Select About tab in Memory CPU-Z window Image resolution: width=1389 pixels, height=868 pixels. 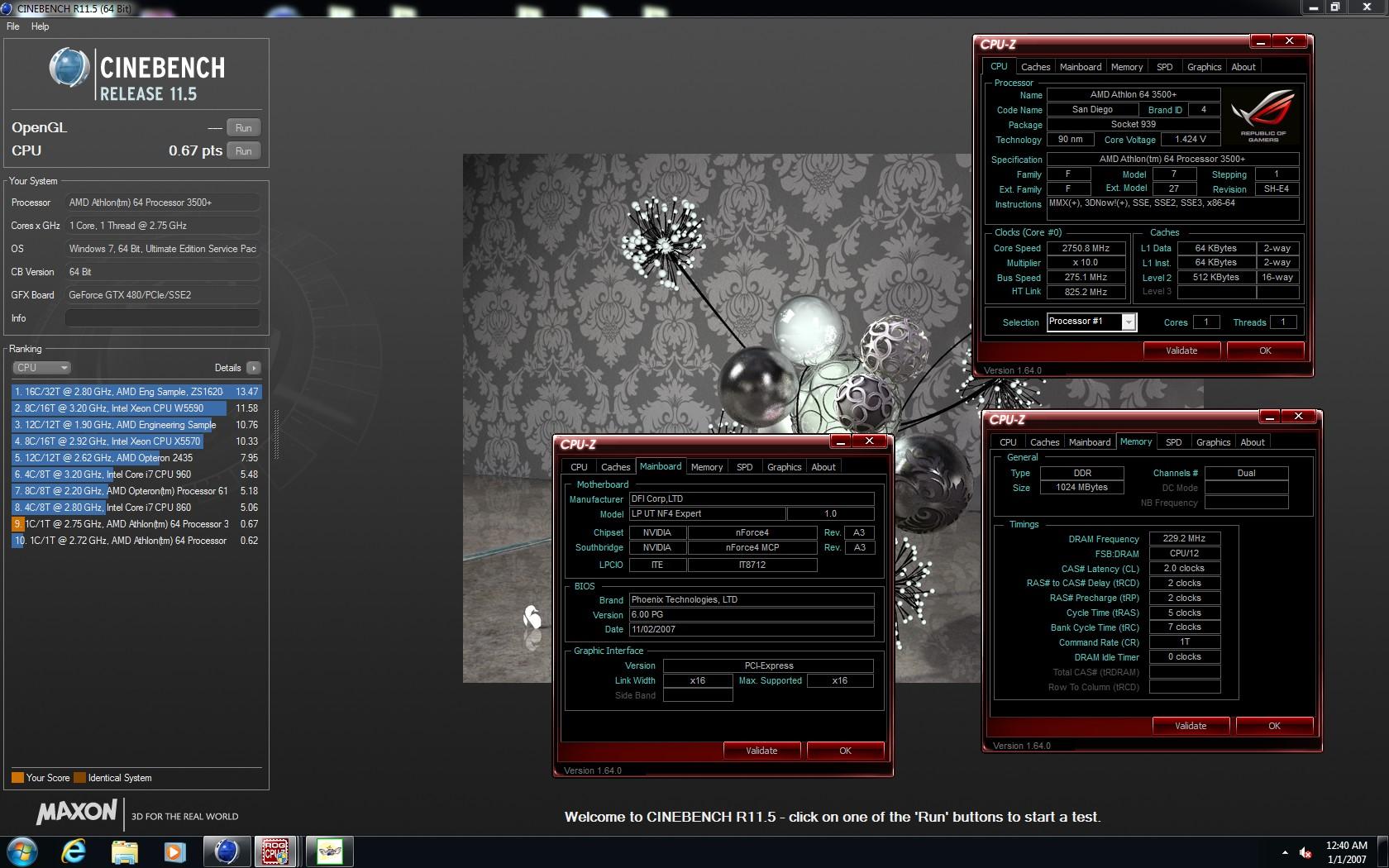(1253, 442)
